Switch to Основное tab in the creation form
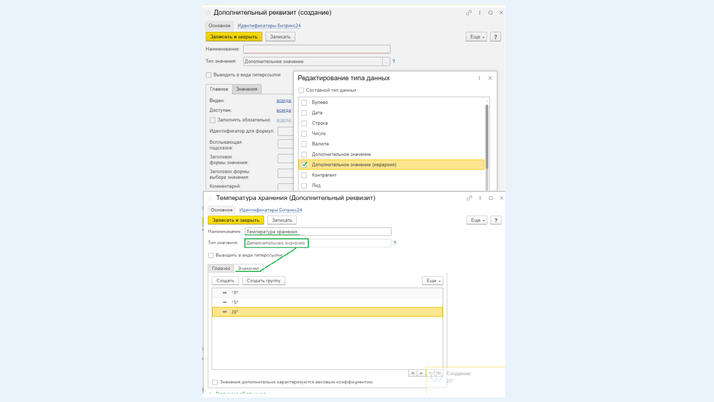 tap(219, 25)
